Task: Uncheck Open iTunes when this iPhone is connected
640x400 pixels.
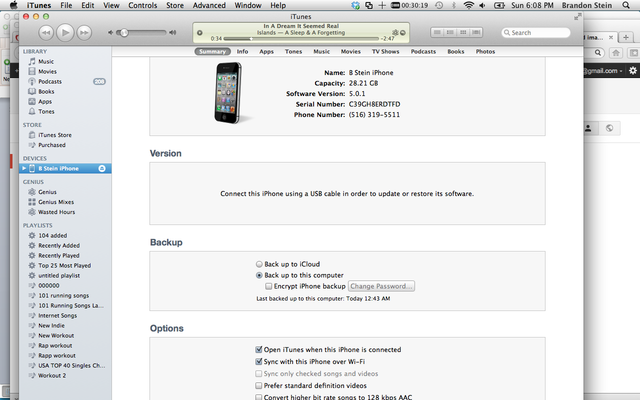Action: click(x=258, y=350)
